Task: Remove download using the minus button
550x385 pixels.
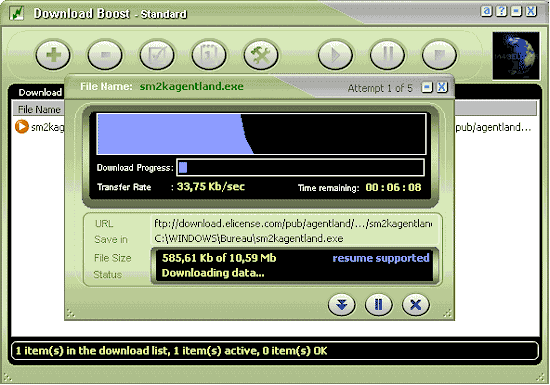Action: pos(105,55)
